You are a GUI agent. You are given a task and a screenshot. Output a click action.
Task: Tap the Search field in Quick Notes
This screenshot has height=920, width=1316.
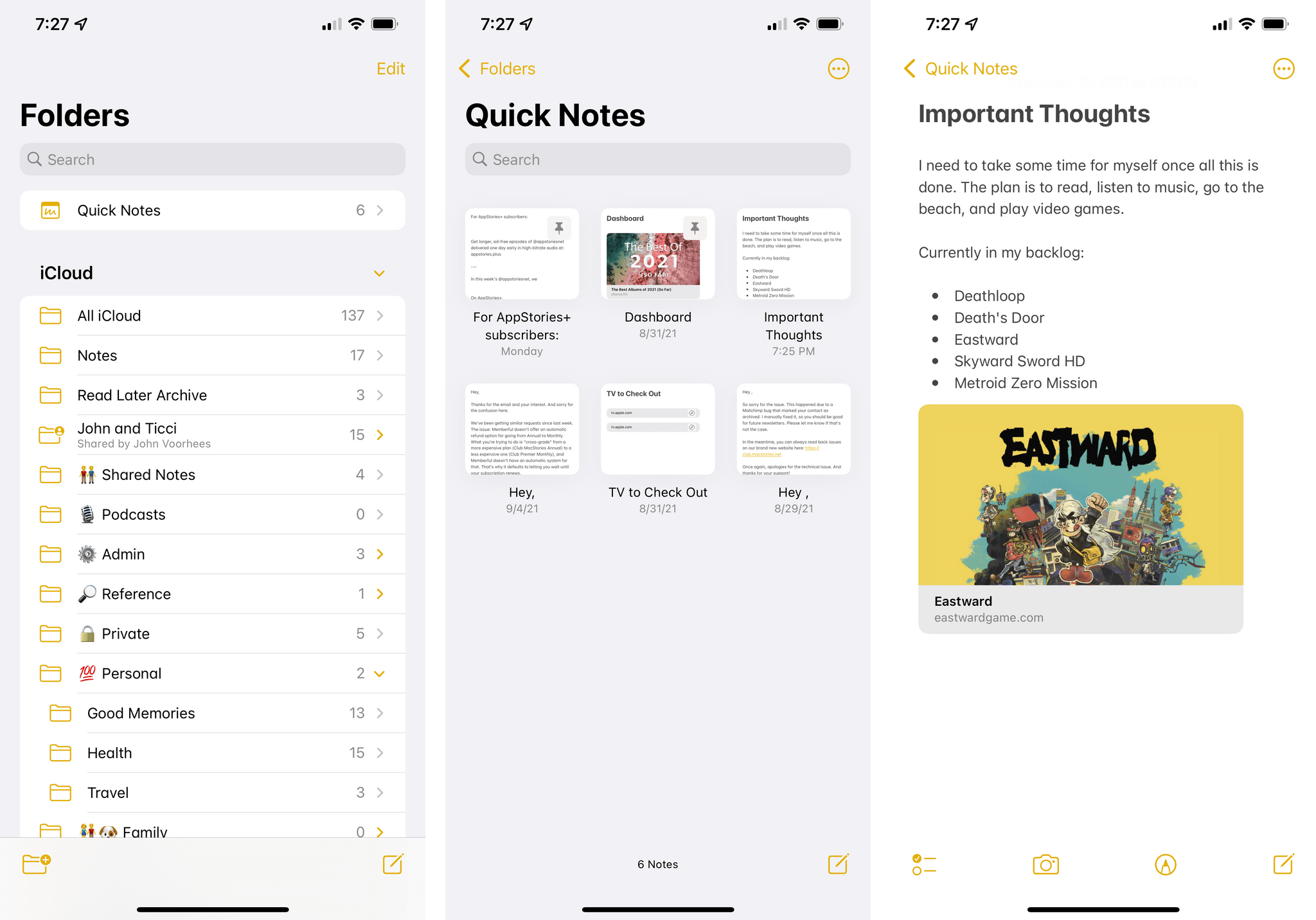[x=657, y=159]
